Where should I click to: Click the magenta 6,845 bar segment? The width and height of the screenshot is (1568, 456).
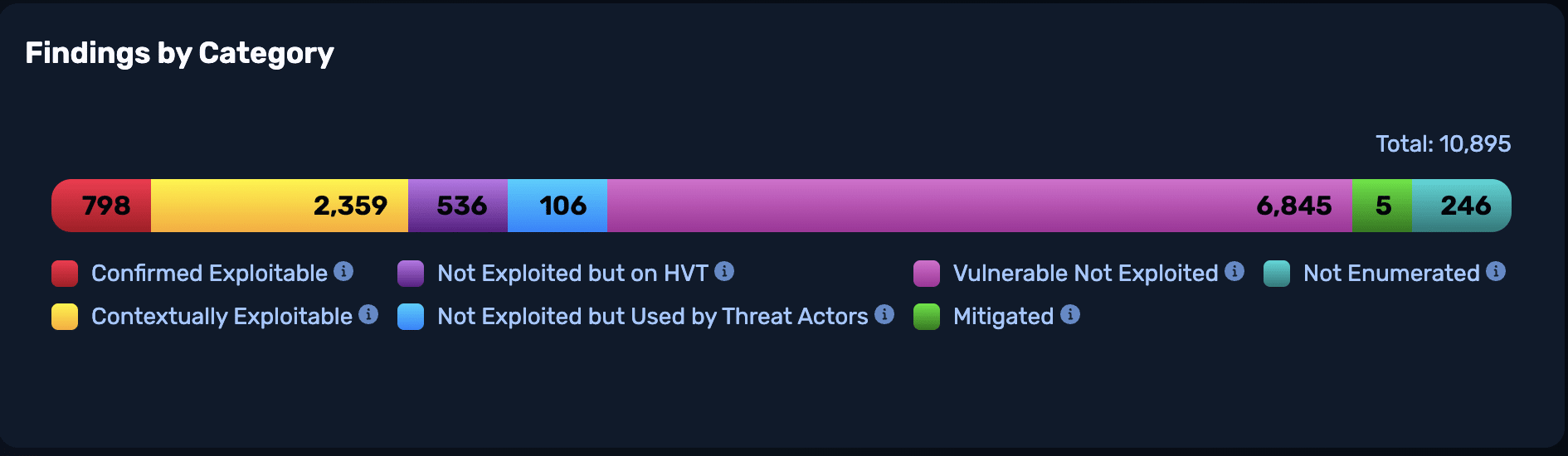click(979, 206)
